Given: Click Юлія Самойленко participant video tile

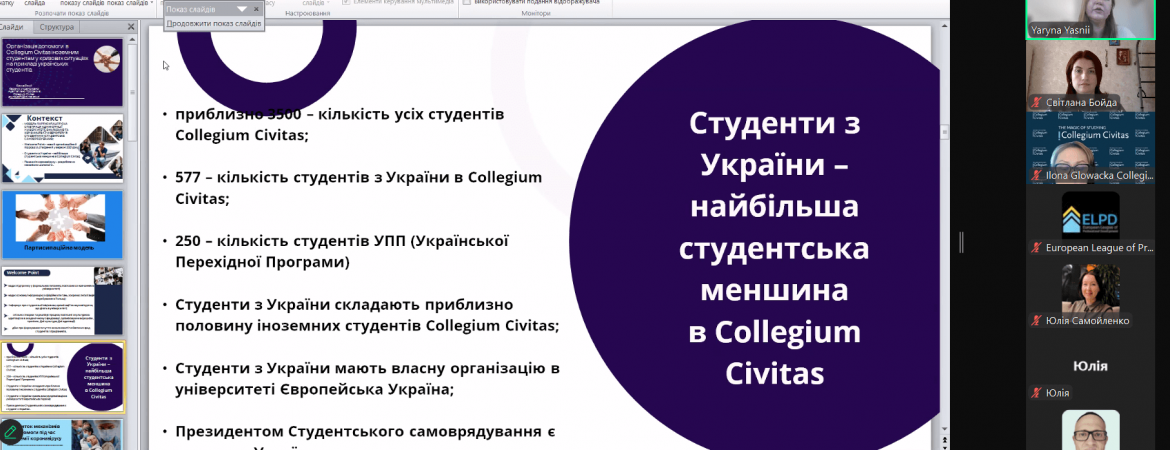Looking at the screenshot, I should pos(1089,295).
